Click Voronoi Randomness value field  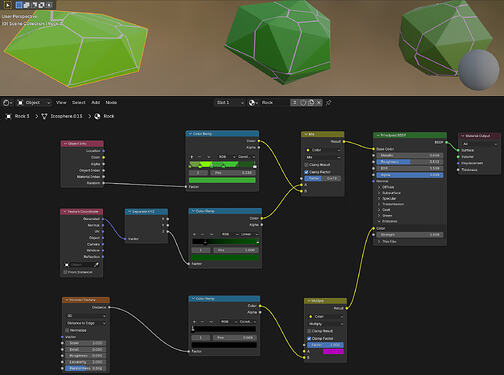click(x=86, y=369)
